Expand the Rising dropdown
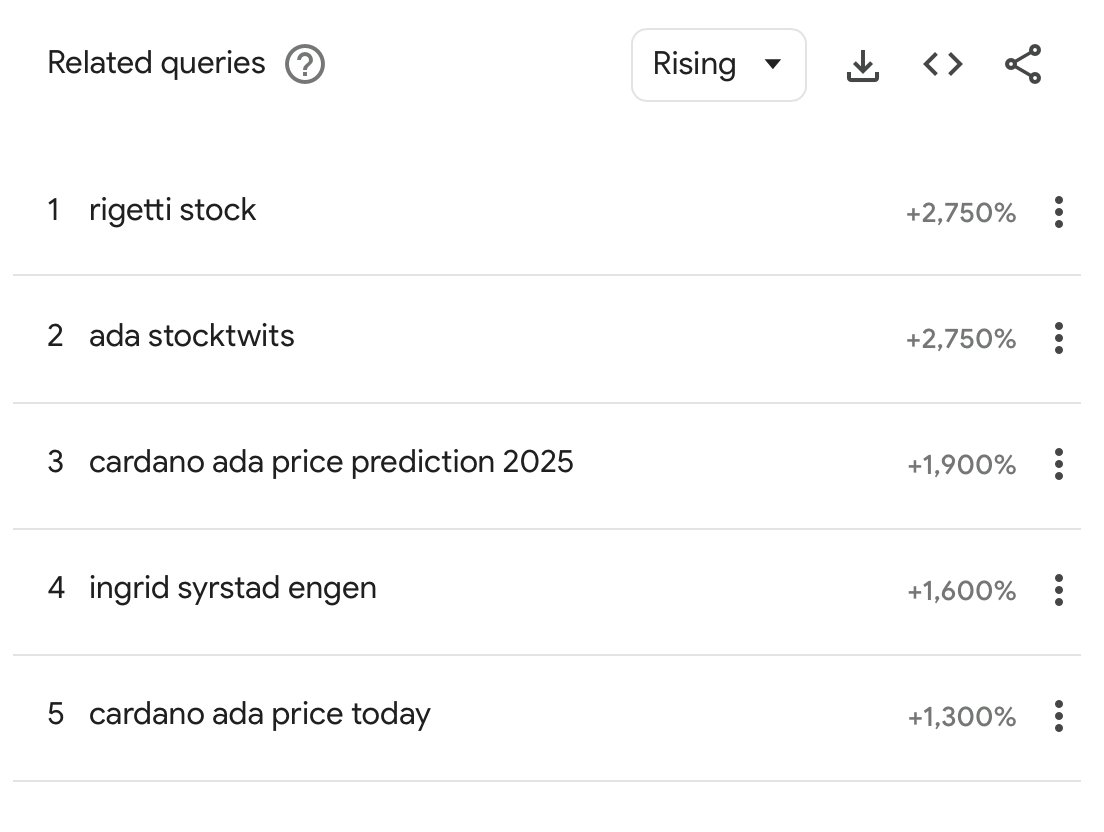 click(718, 65)
